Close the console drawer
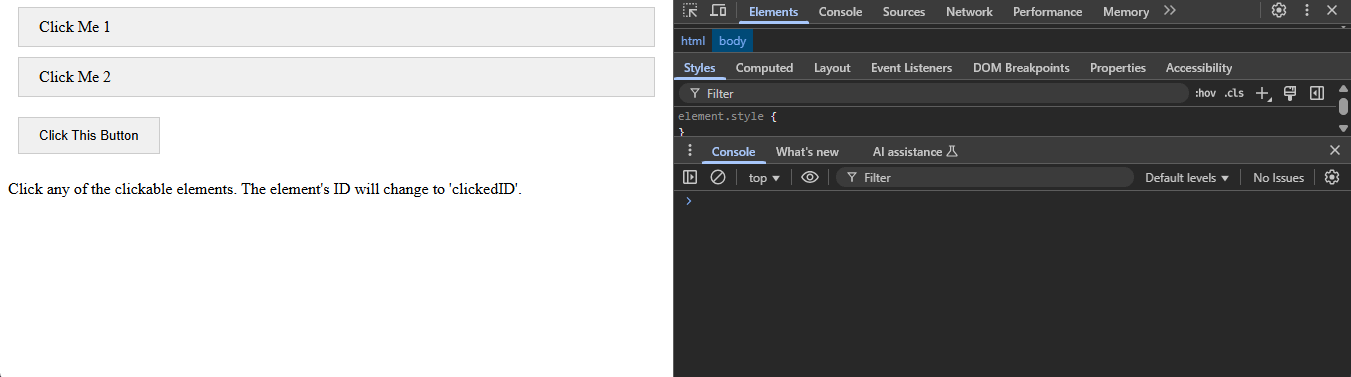 click(x=1334, y=150)
